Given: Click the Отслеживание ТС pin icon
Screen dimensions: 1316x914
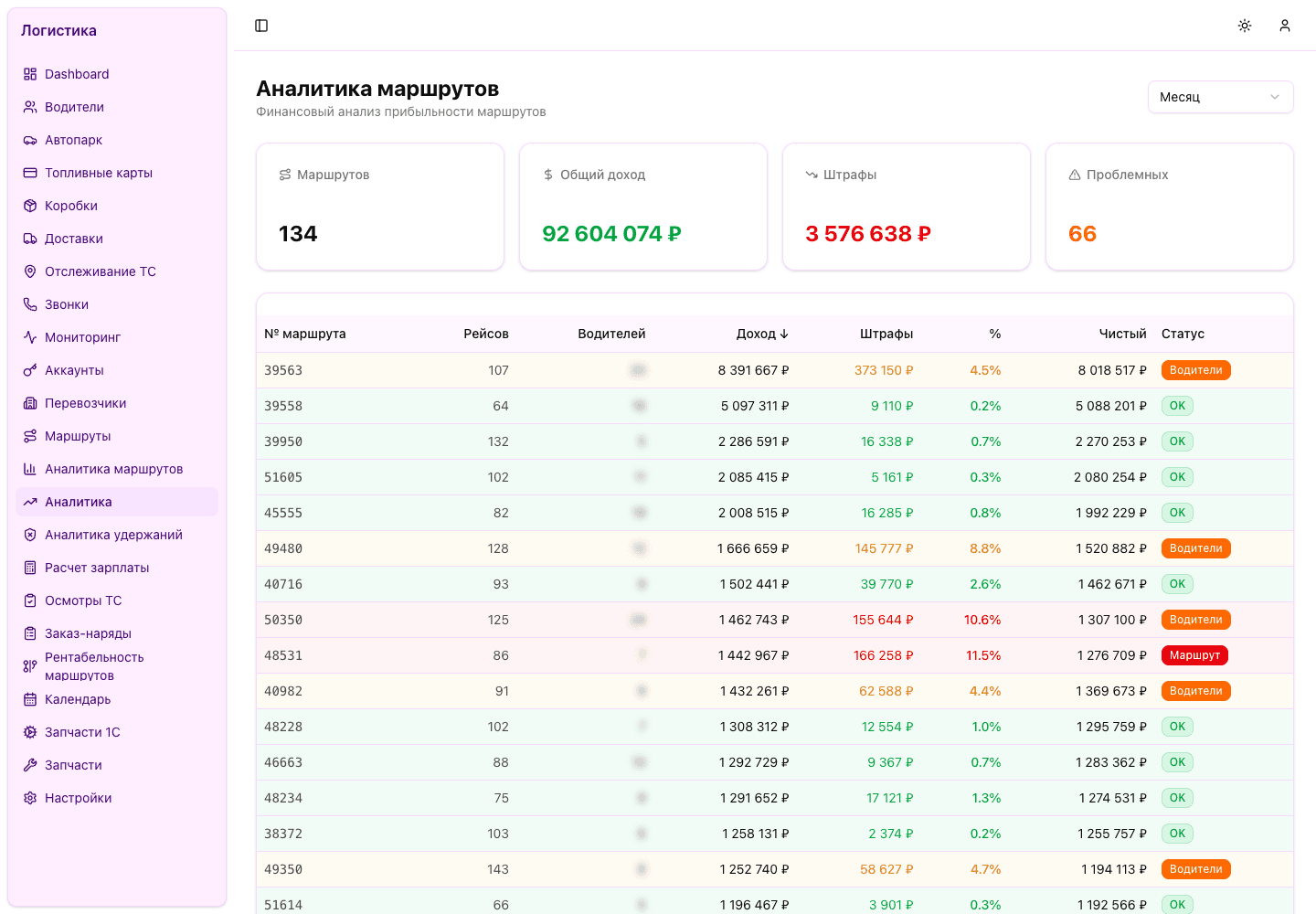Looking at the screenshot, I should pyautogui.click(x=30, y=271).
